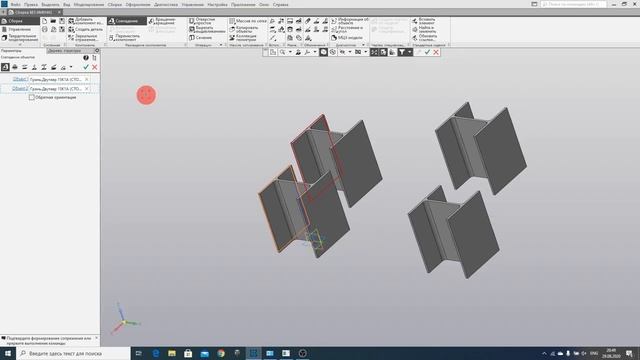Choose the second mate-type icon next to Coincidence

15,67
